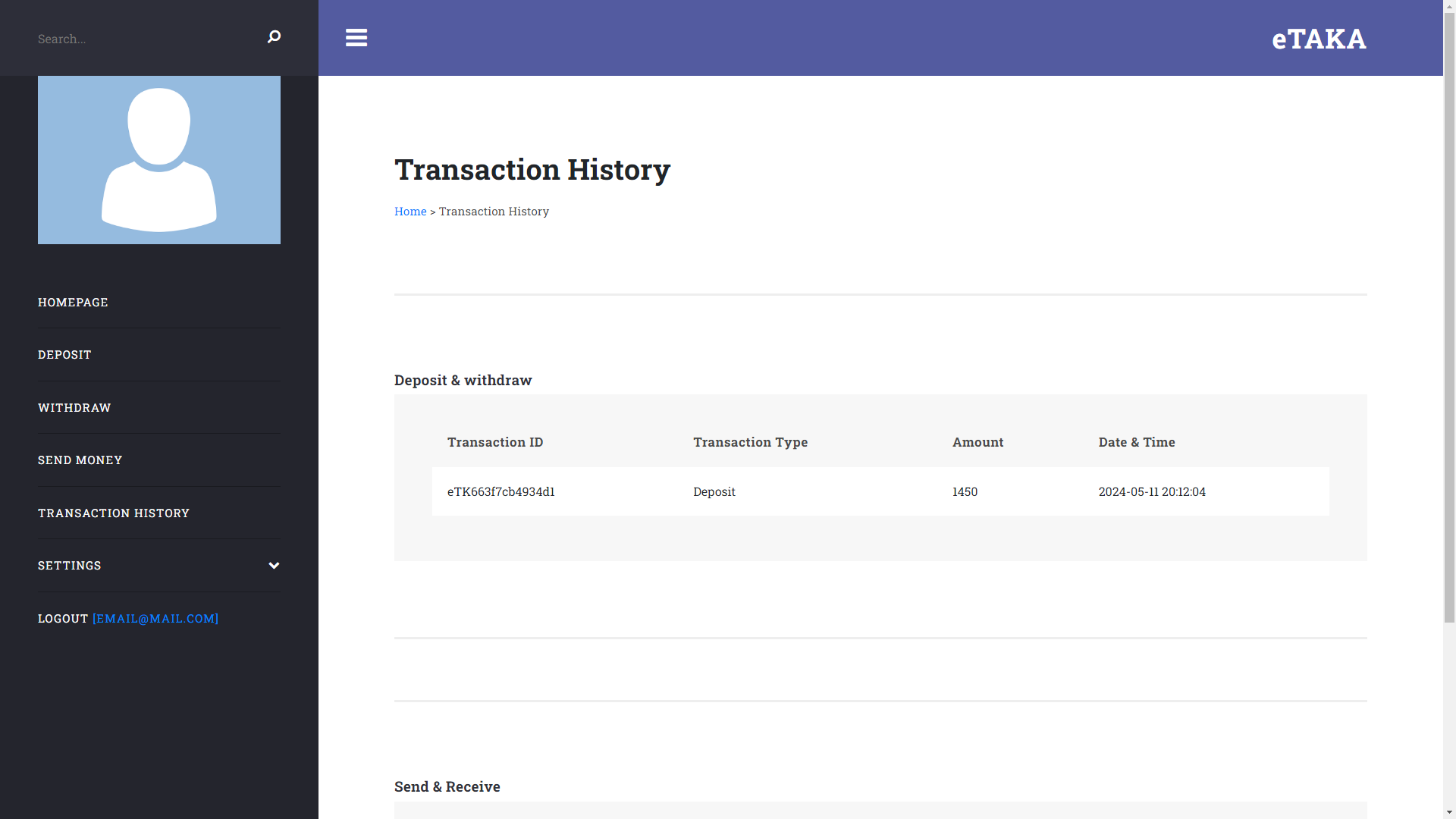Click the vertical scrollbar thumb

(1449, 318)
